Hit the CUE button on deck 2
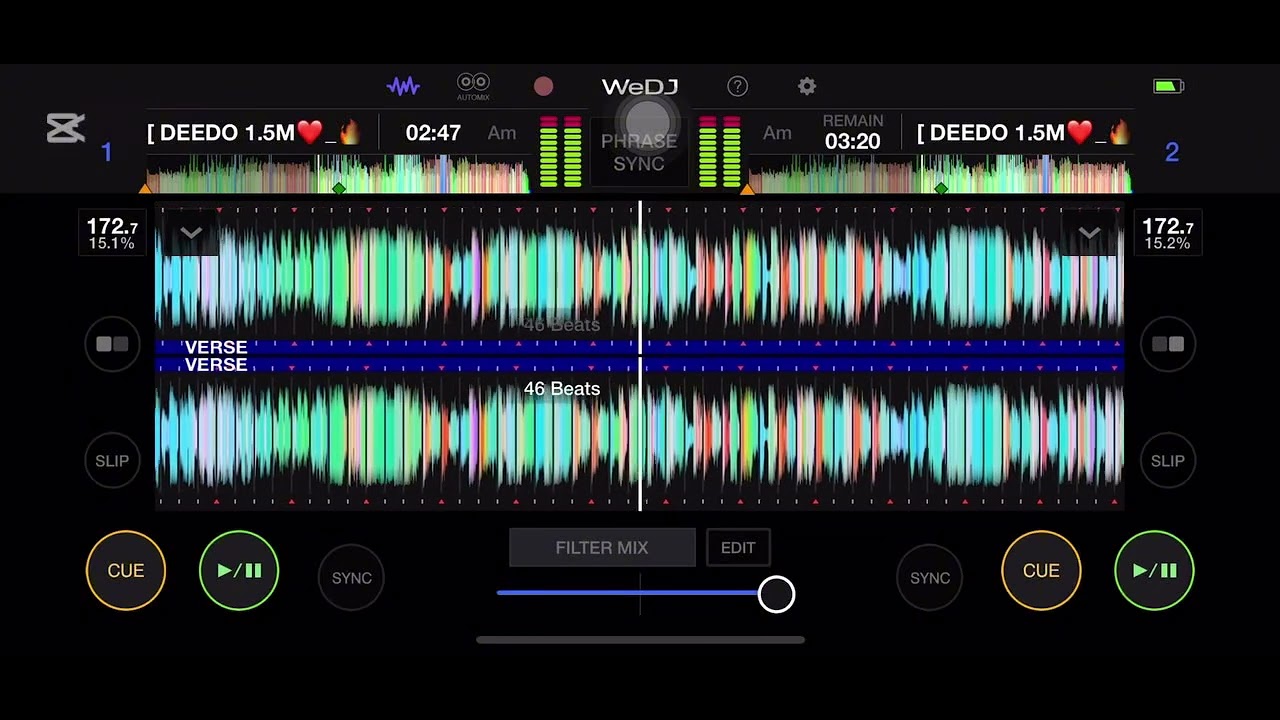The height and width of the screenshot is (720, 1280). tap(1041, 570)
